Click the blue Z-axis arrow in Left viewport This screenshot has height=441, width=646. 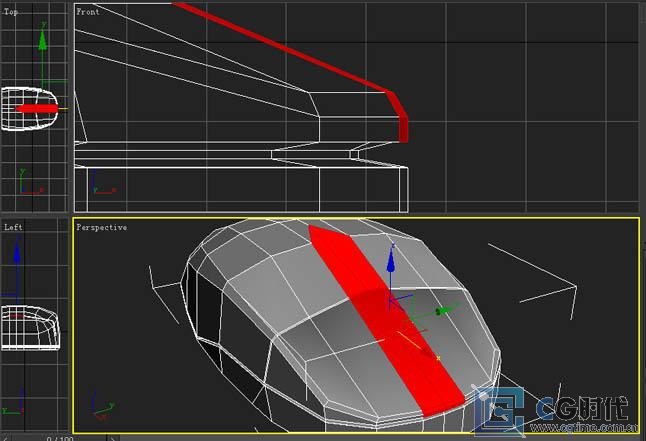[x=15, y=253]
